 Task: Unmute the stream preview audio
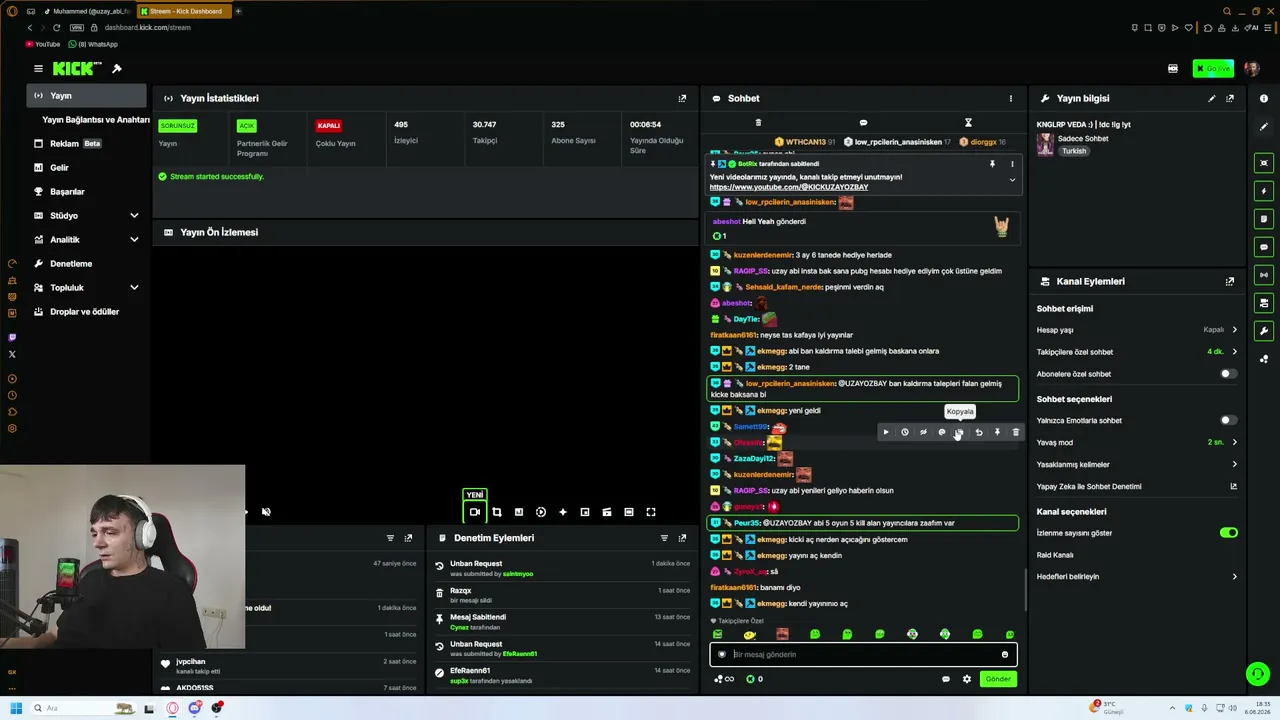[x=266, y=512]
